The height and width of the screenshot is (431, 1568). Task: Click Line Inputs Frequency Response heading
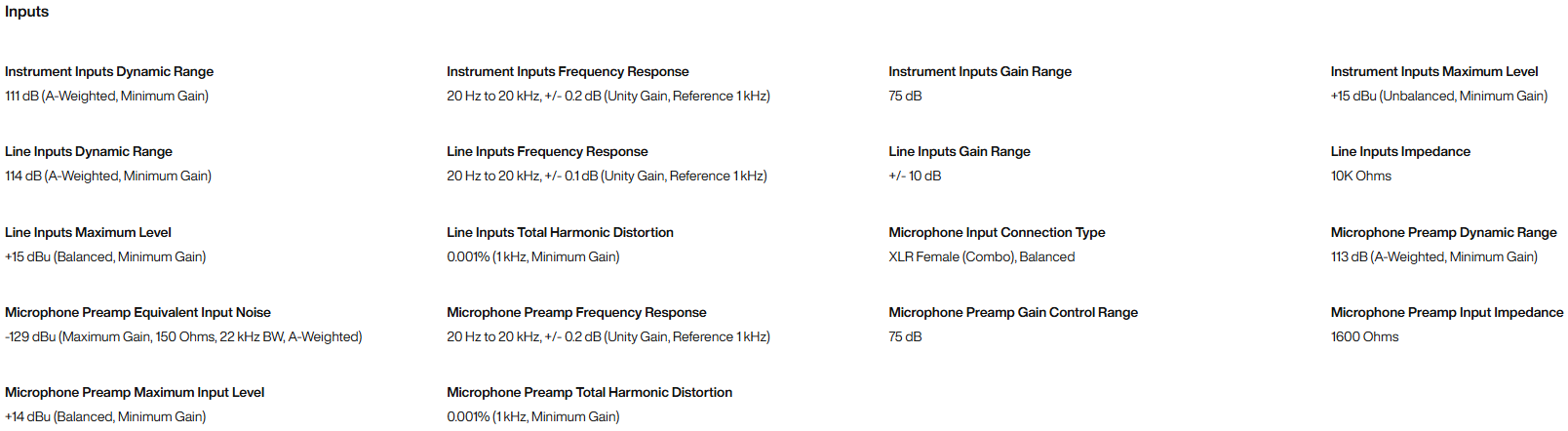coord(547,151)
